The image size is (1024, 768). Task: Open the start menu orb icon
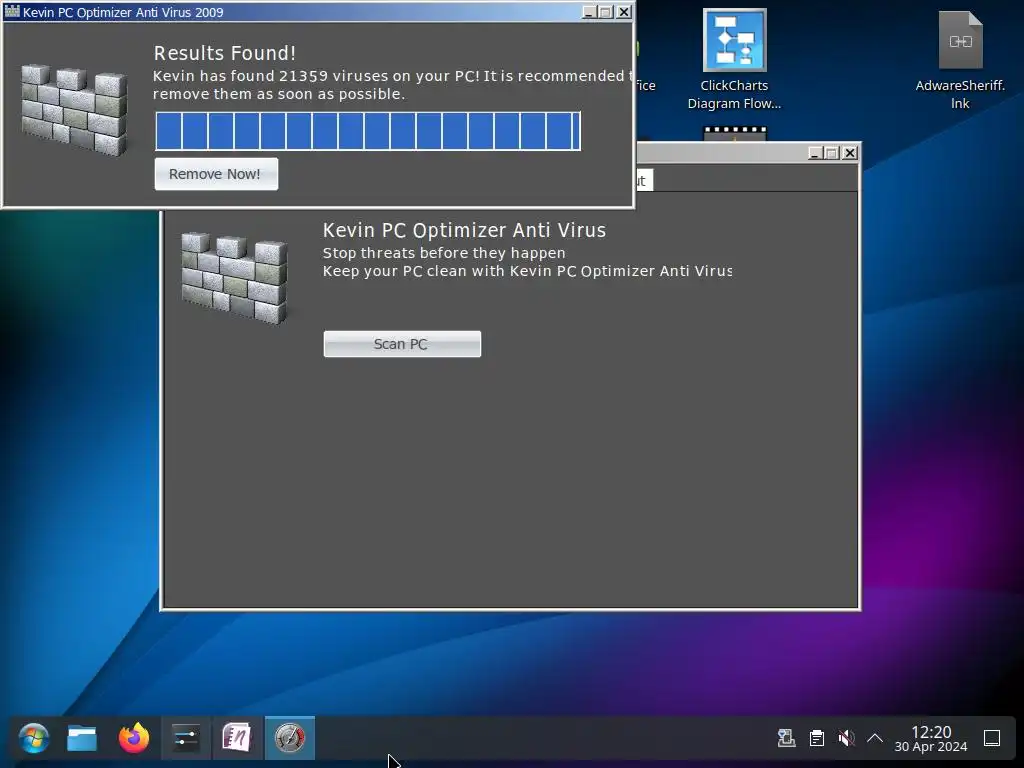tap(33, 739)
